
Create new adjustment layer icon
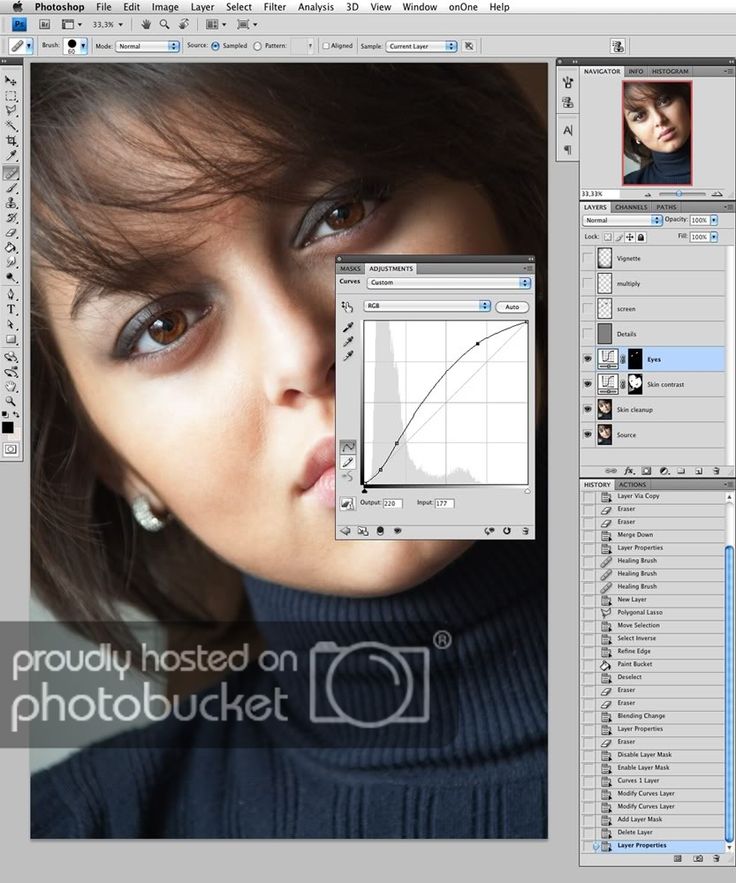tap(664, 471)
